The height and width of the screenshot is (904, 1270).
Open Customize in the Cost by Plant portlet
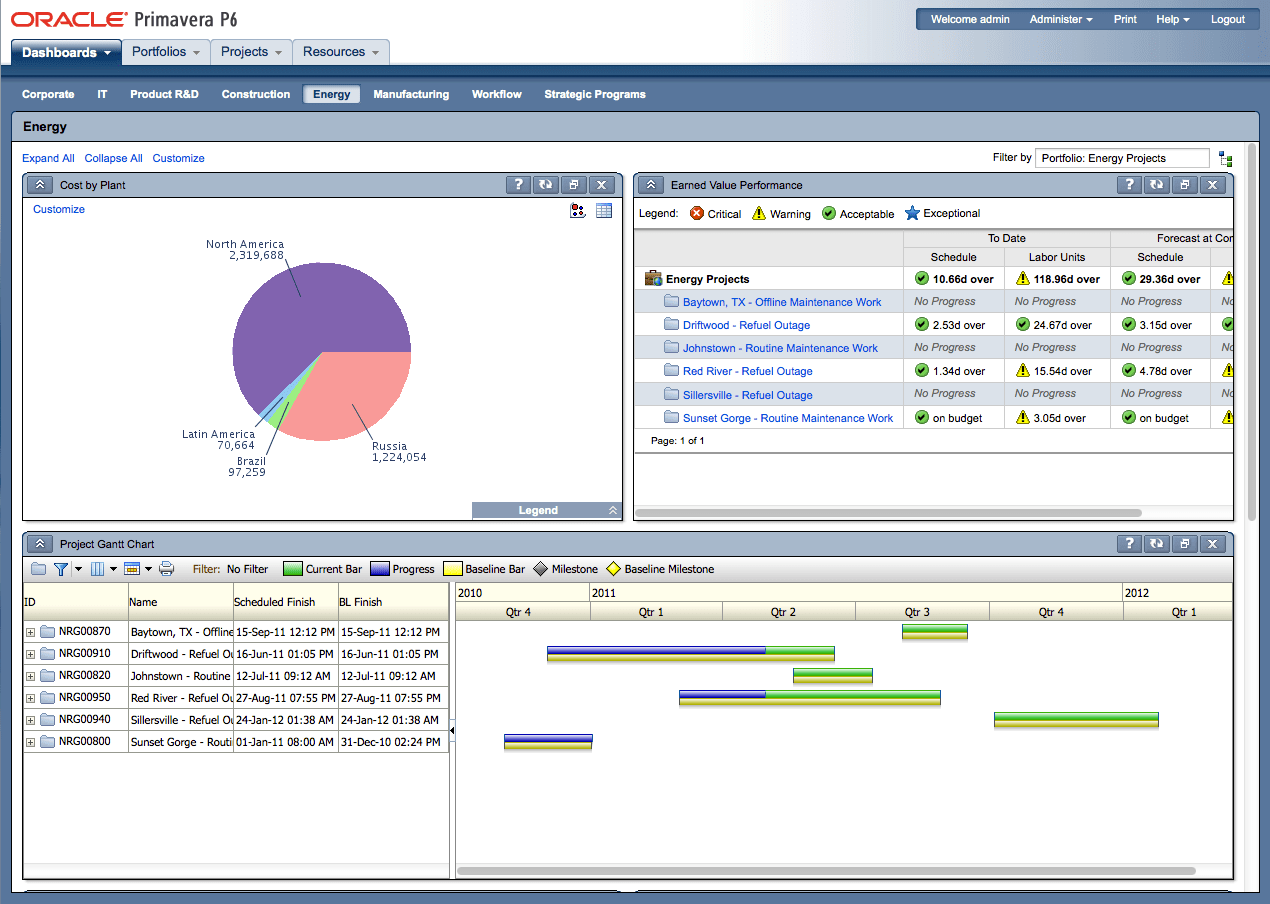pos(57,209)
